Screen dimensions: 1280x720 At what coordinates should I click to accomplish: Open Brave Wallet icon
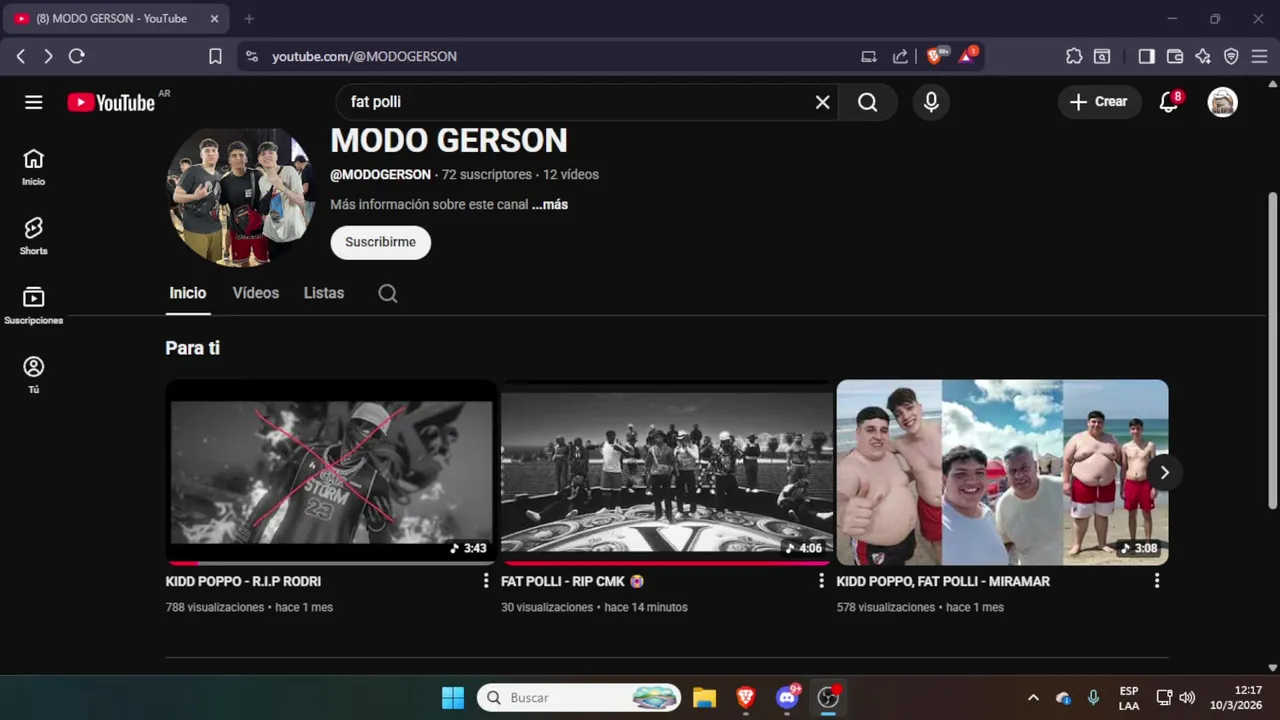[1175, 56]
